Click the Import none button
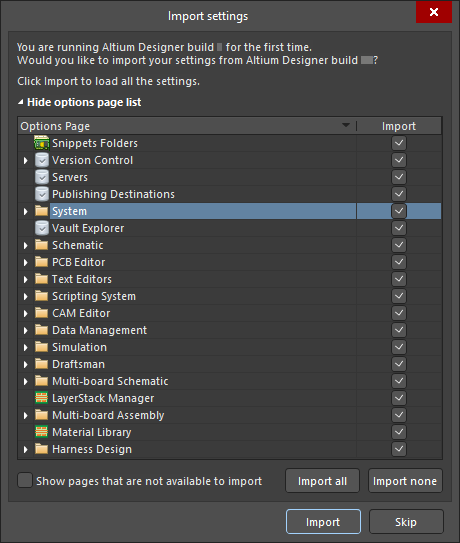Image resolution: width=460 pixels, height=543 pixels. pos(405,481)
